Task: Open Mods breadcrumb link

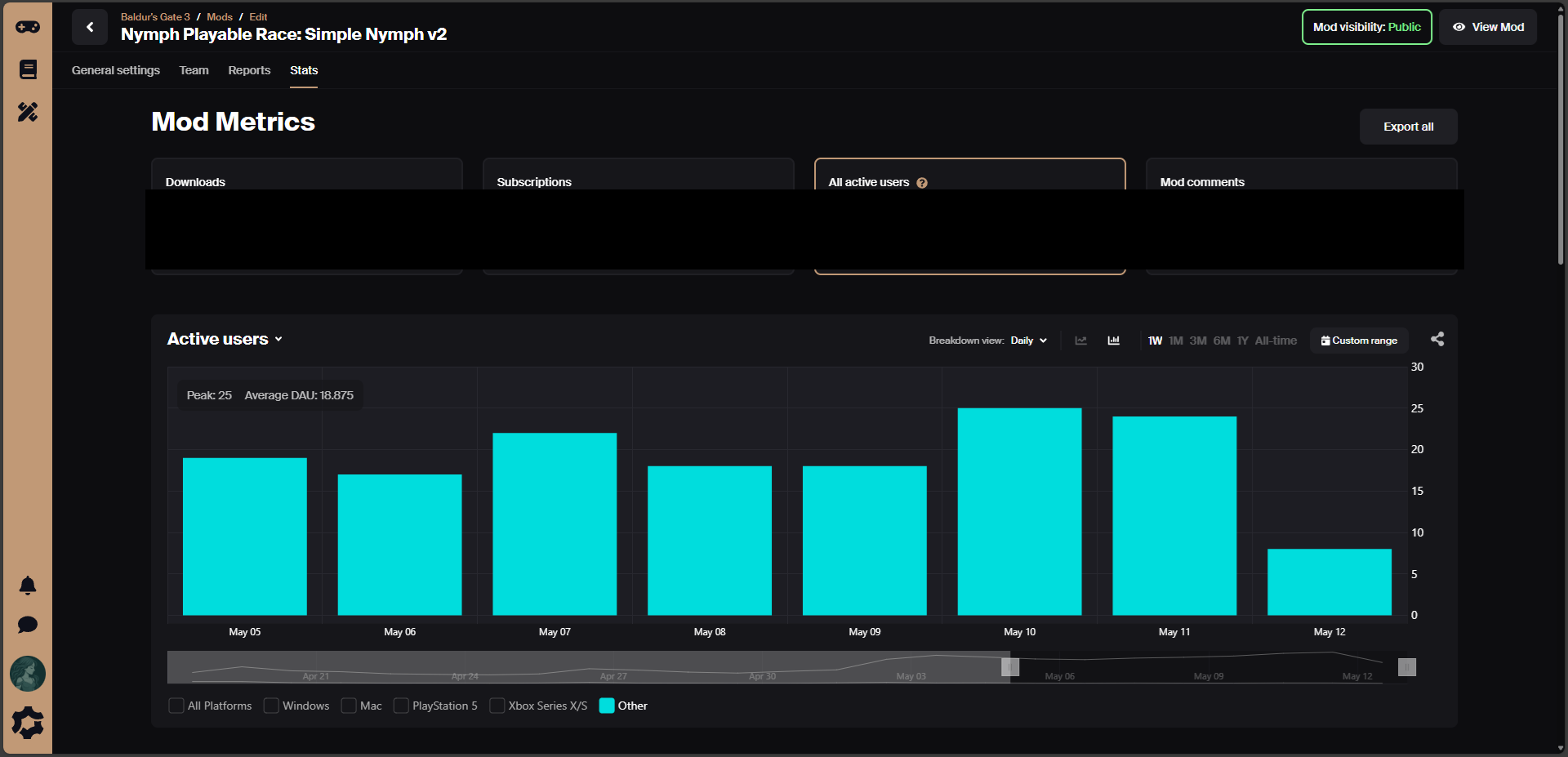Action: (220, 16)
